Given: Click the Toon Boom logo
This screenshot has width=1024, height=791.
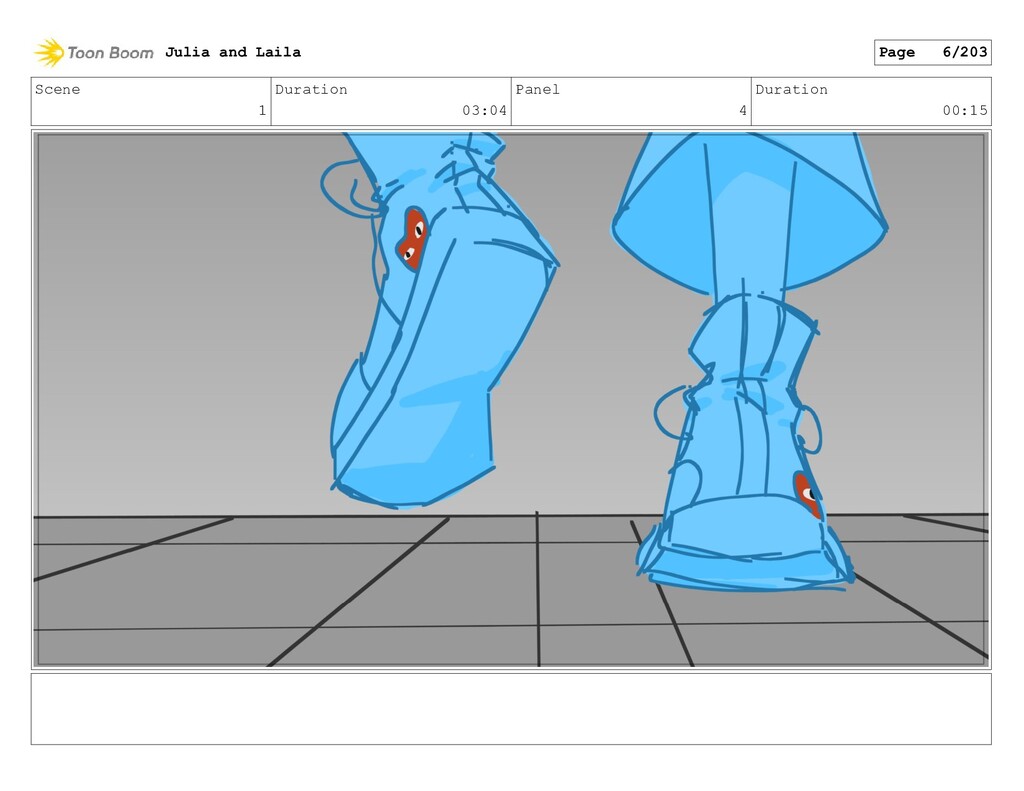Looking at the screenshot, I should pyautogui.click(x=93, y=52).
